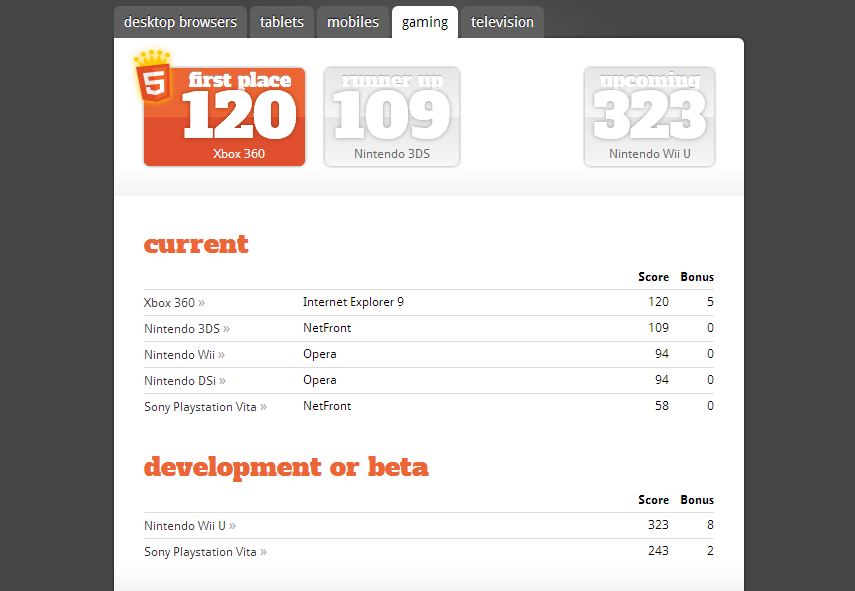Click the Score header in the current table

tap(653, 277)
